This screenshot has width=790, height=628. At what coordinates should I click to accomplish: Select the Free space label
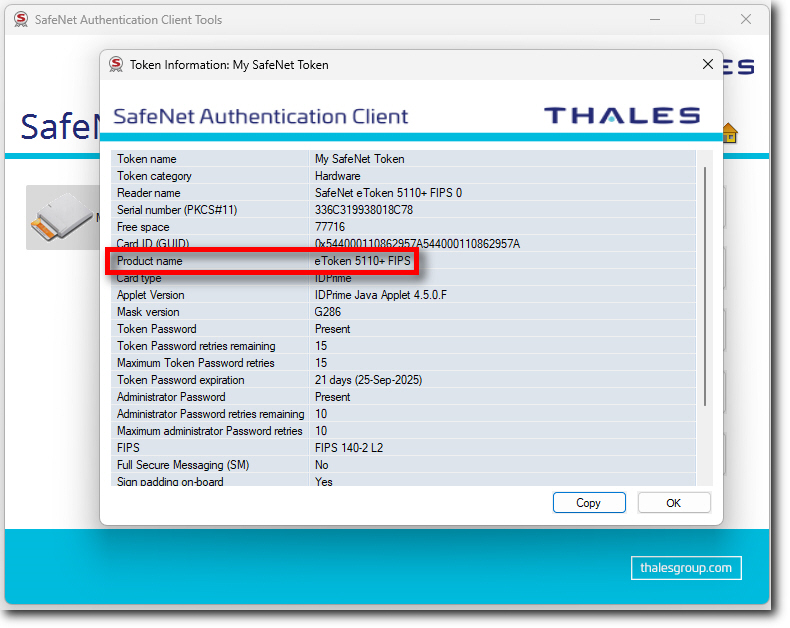(143, 227)
